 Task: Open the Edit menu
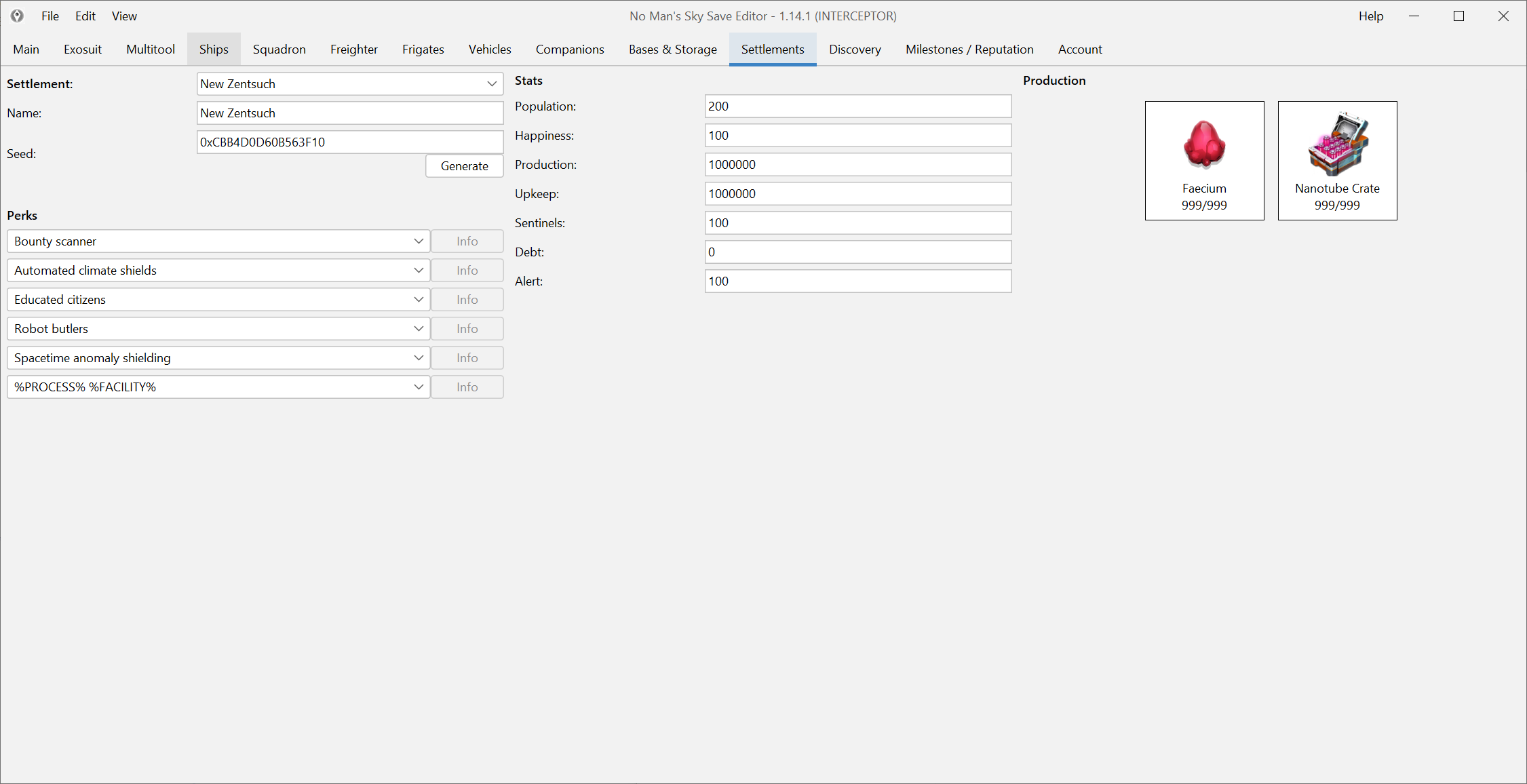coord(85,16)
